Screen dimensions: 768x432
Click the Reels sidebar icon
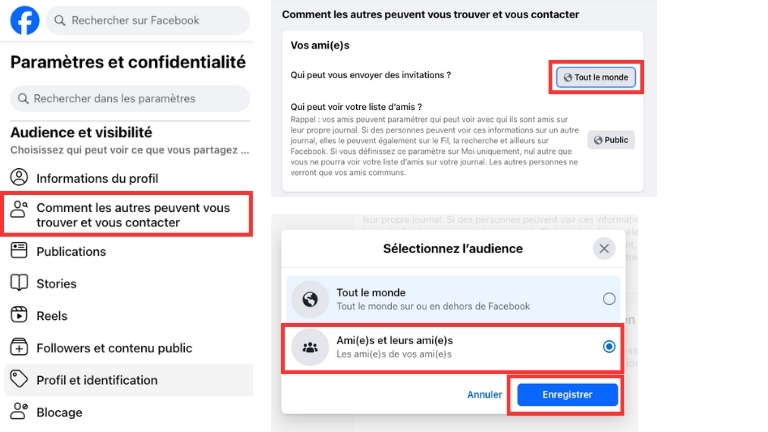click(x=19, y=316)
